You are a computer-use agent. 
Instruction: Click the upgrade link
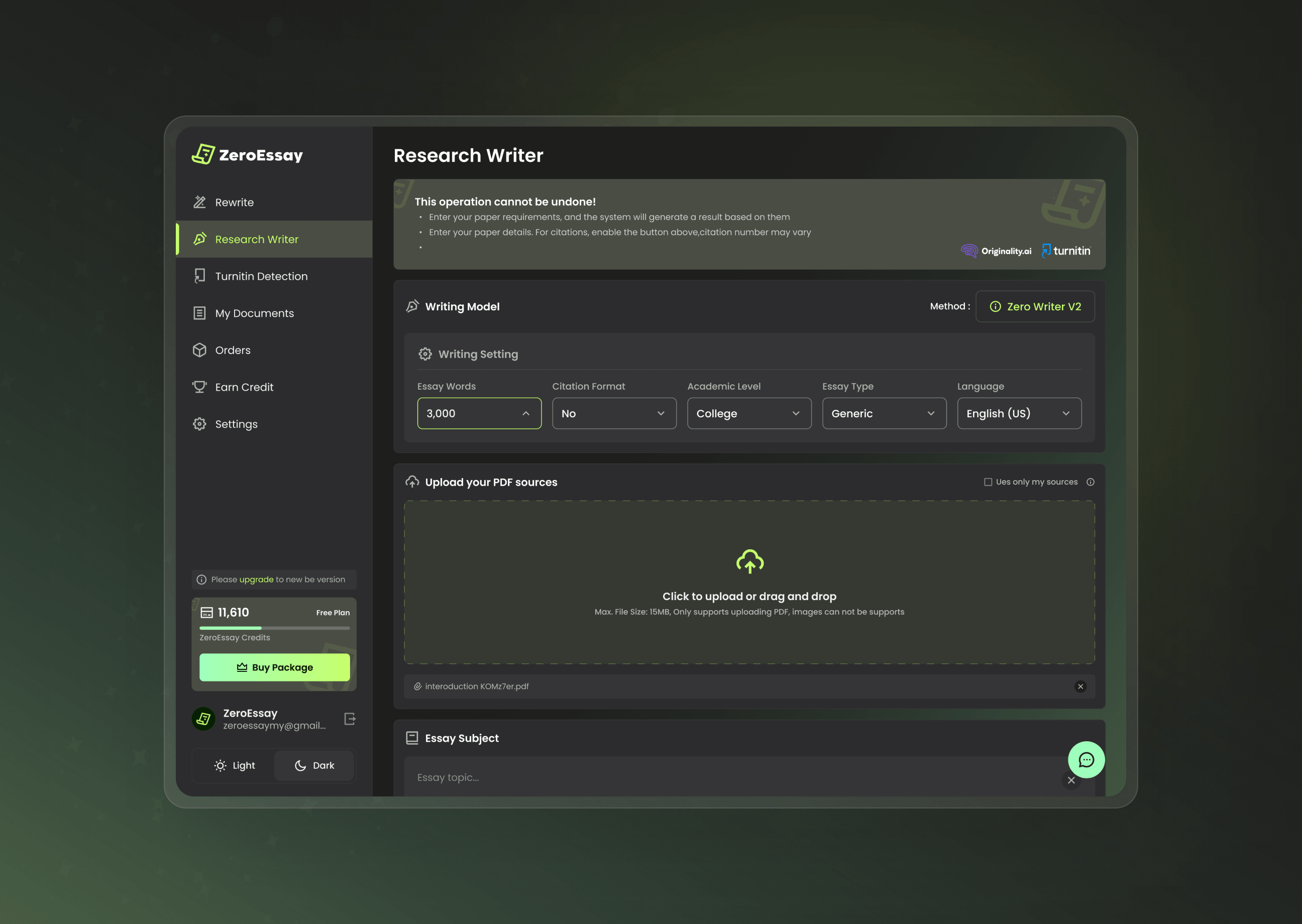coord(256,579)
